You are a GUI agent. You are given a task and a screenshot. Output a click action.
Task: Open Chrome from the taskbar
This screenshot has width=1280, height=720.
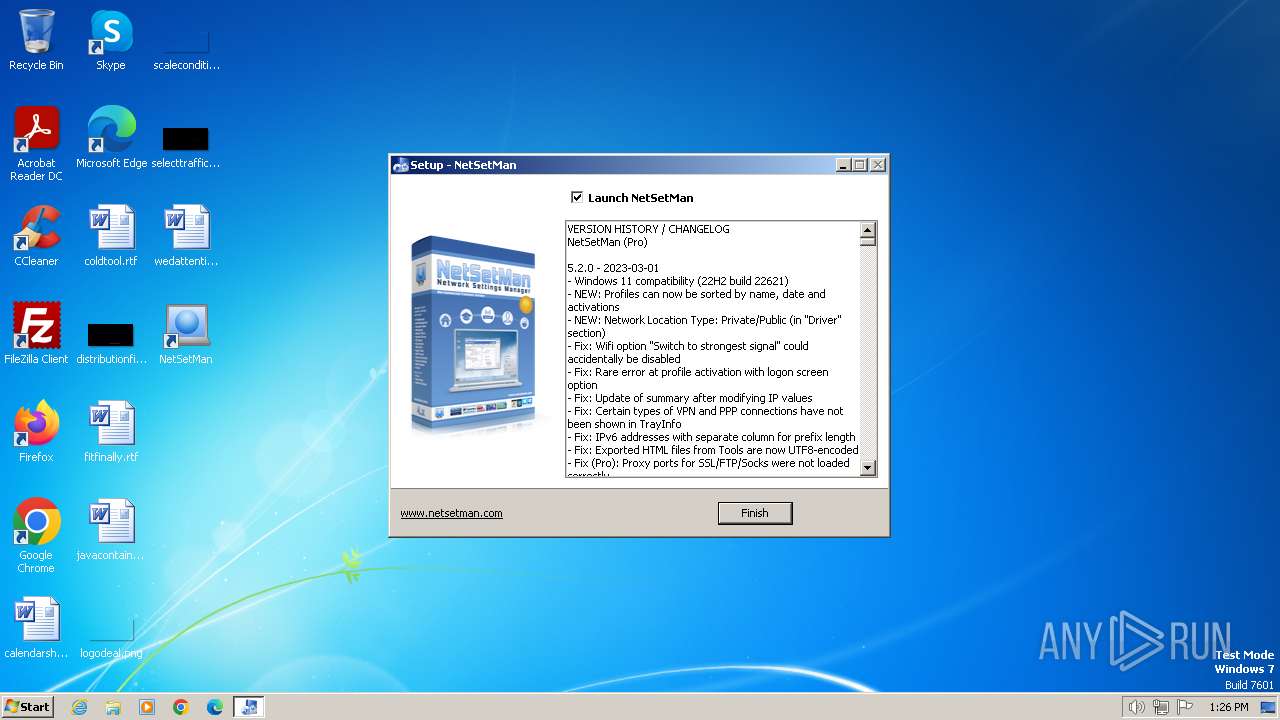(181, 707)
